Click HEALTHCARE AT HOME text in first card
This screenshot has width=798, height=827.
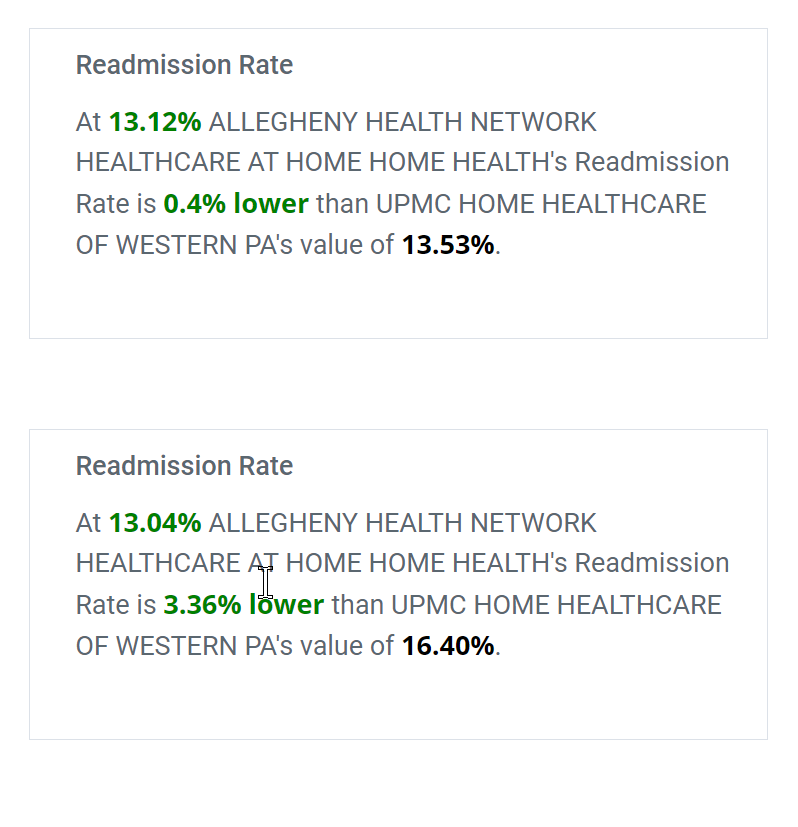click(x=219, y=162)
